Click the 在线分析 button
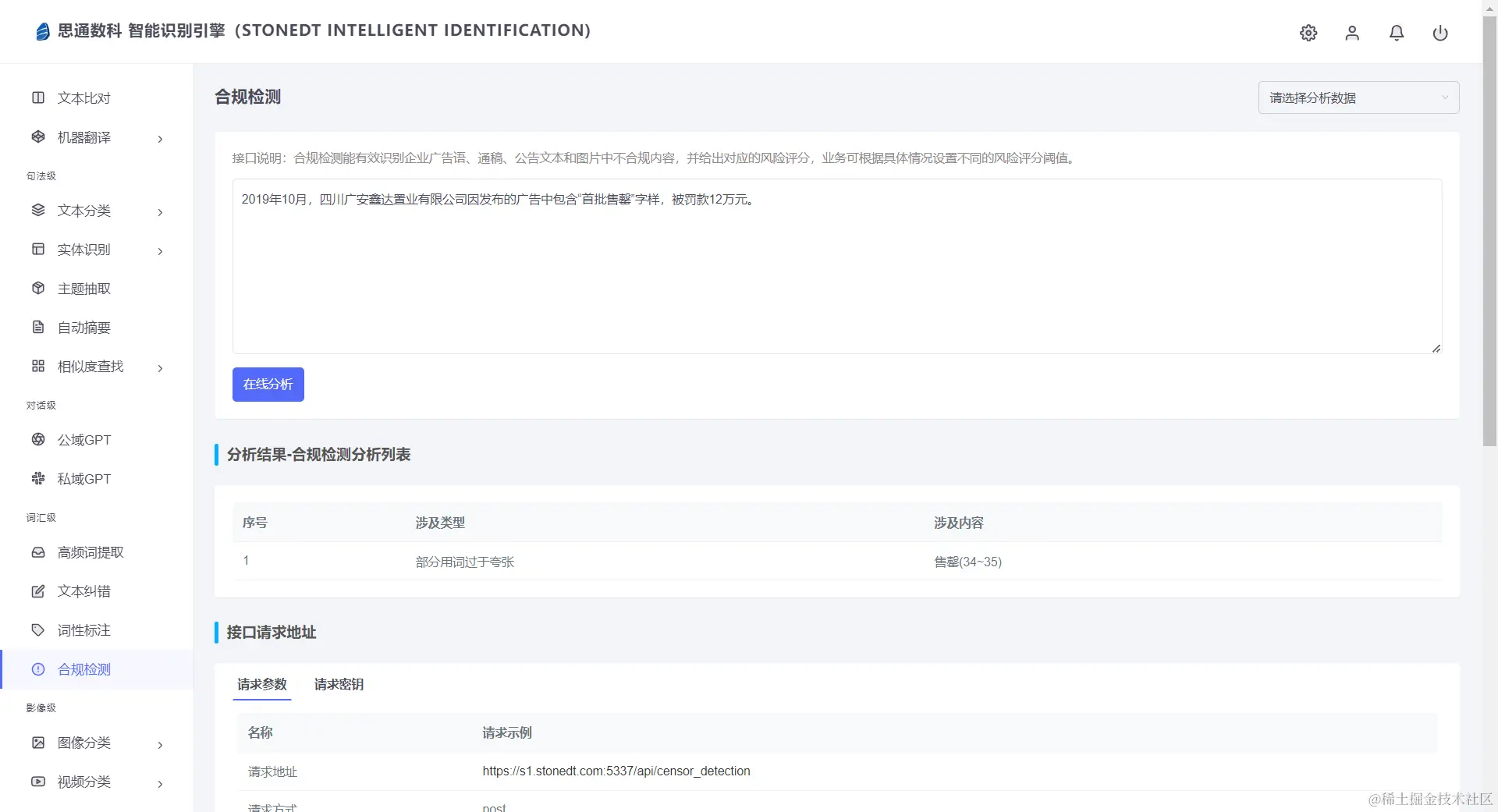The image size is (1498, 812). [x=268, y=385]
